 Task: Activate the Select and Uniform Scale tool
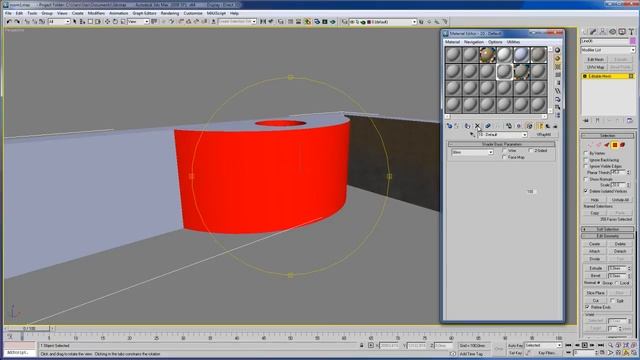123,22
